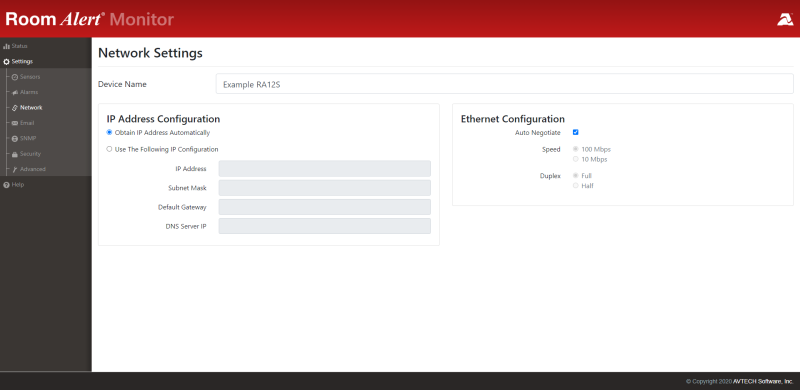
Task: Click the Device Name input field
Action: click(x=505, y=84)
